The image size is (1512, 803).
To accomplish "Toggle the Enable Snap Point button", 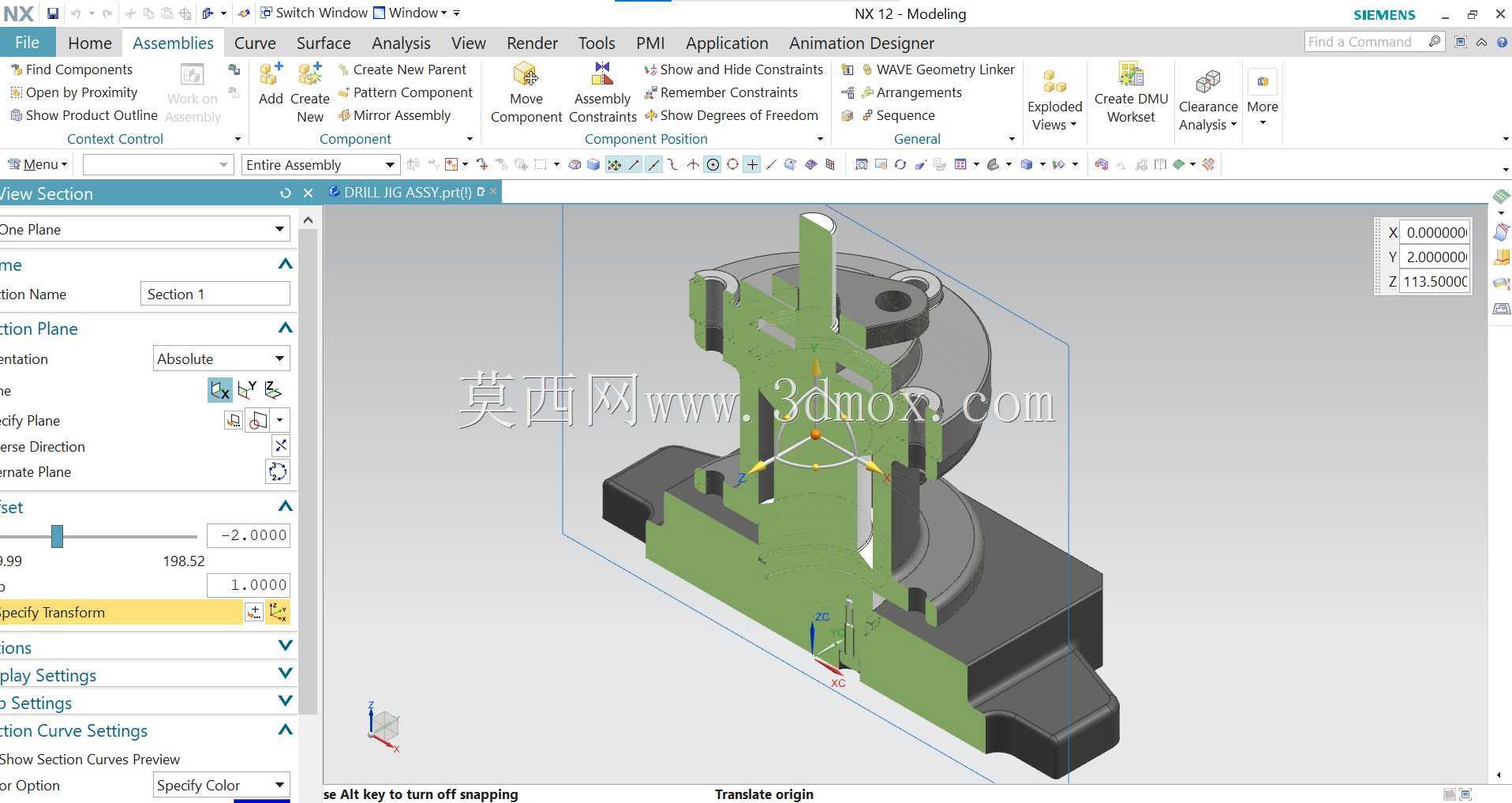I will click(x=614, y=164).
